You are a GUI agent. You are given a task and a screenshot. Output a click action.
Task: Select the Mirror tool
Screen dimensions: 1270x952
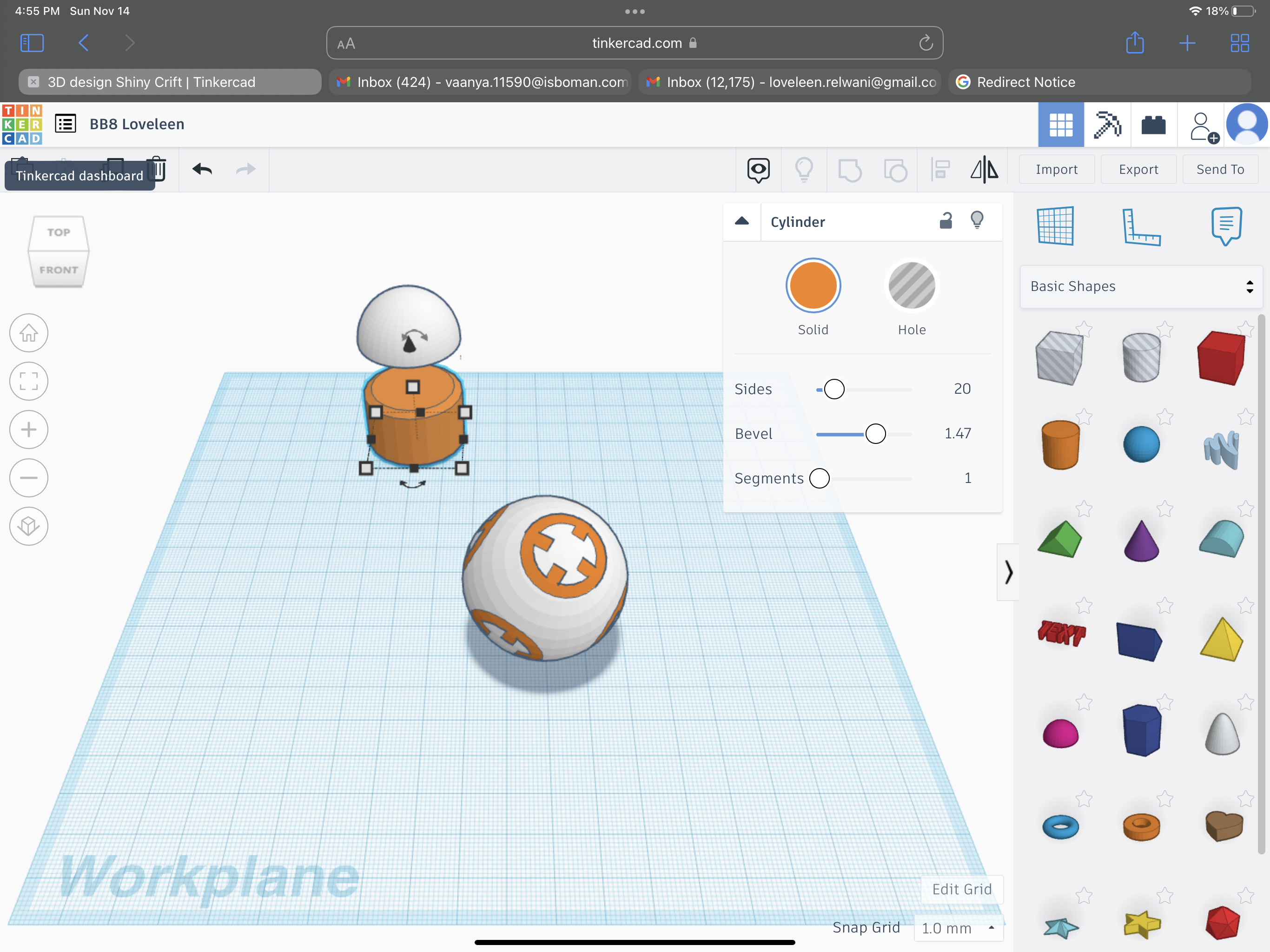(x=984, y=170)
